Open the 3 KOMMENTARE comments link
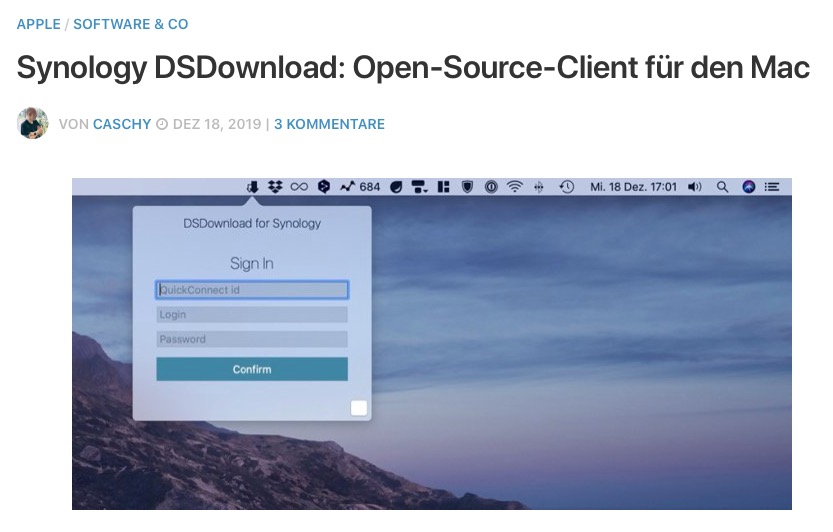The image size is (833, 532). click(x=329, y=124)
